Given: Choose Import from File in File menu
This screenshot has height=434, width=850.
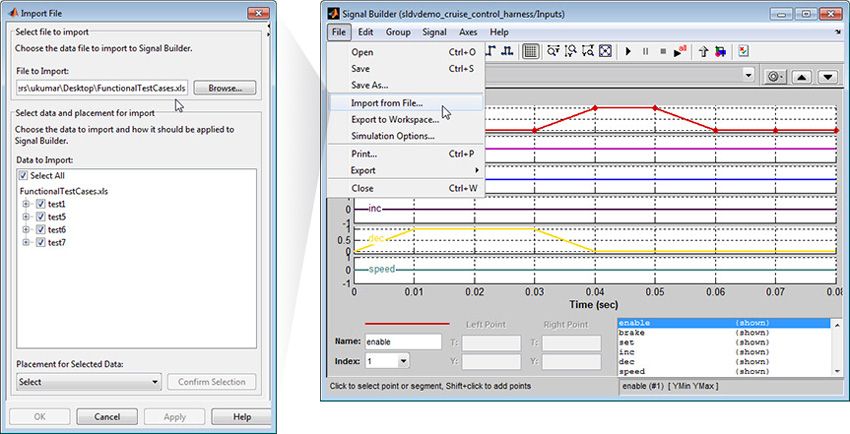Looking at the screenshot, I should 387,103.
